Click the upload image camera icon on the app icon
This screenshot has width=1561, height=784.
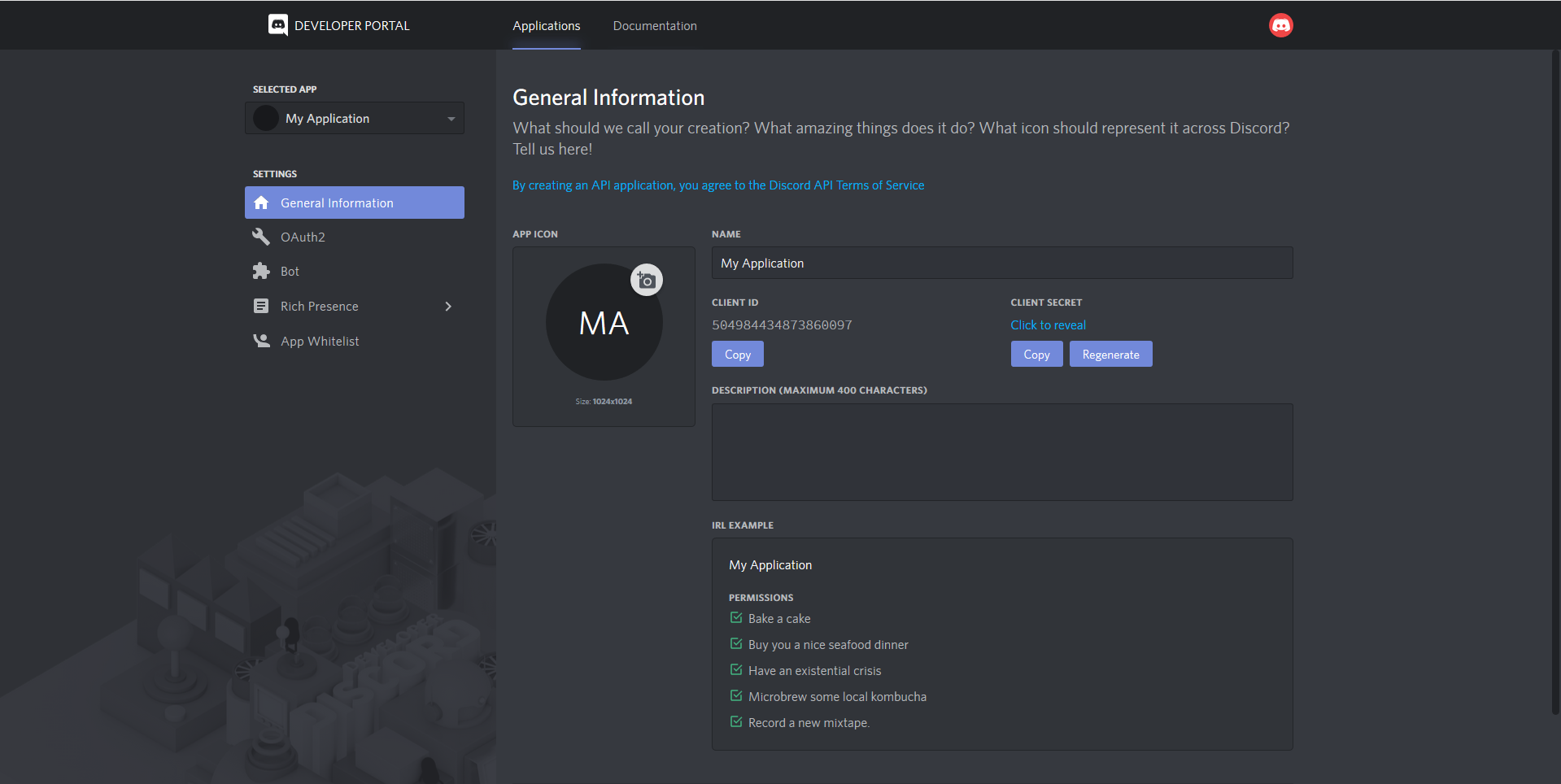click(647, 281)
